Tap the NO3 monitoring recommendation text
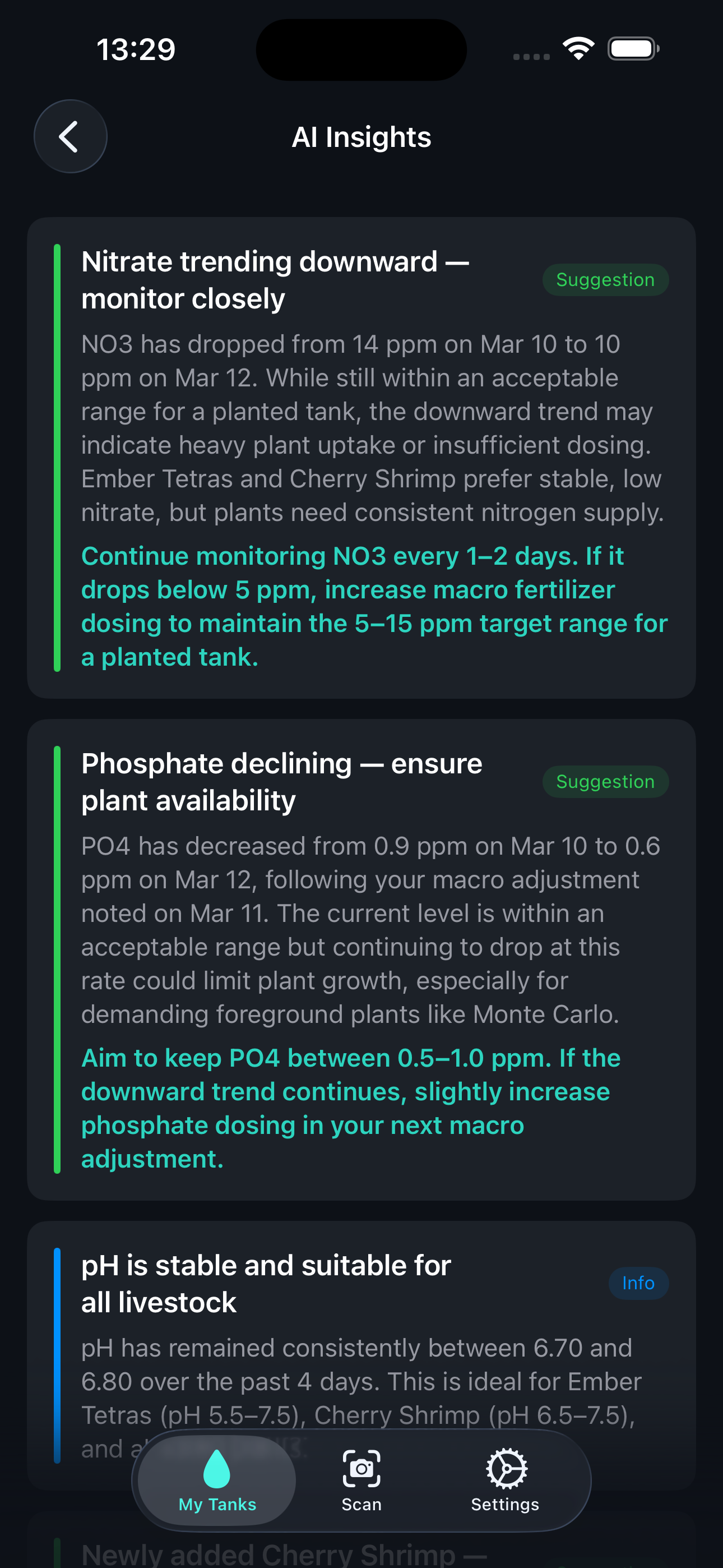 point(374,606)
